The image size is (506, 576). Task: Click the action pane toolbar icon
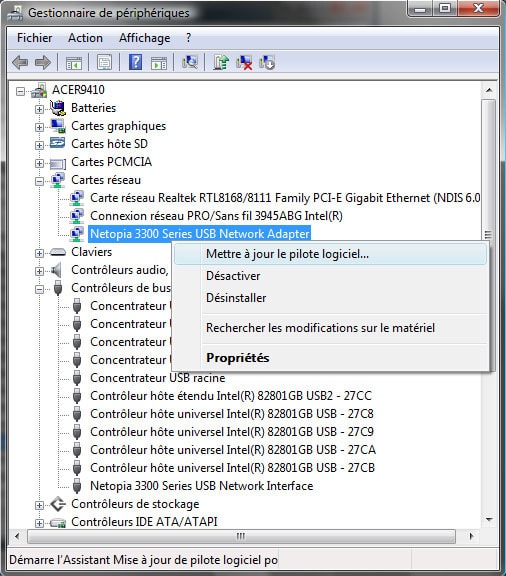[x=159, y=63]
